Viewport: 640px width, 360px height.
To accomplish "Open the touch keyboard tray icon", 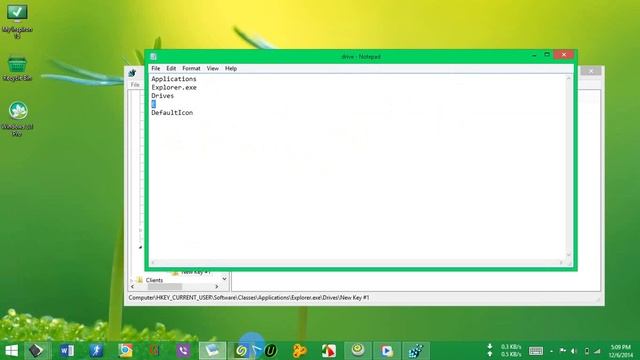I will point(536,351).
